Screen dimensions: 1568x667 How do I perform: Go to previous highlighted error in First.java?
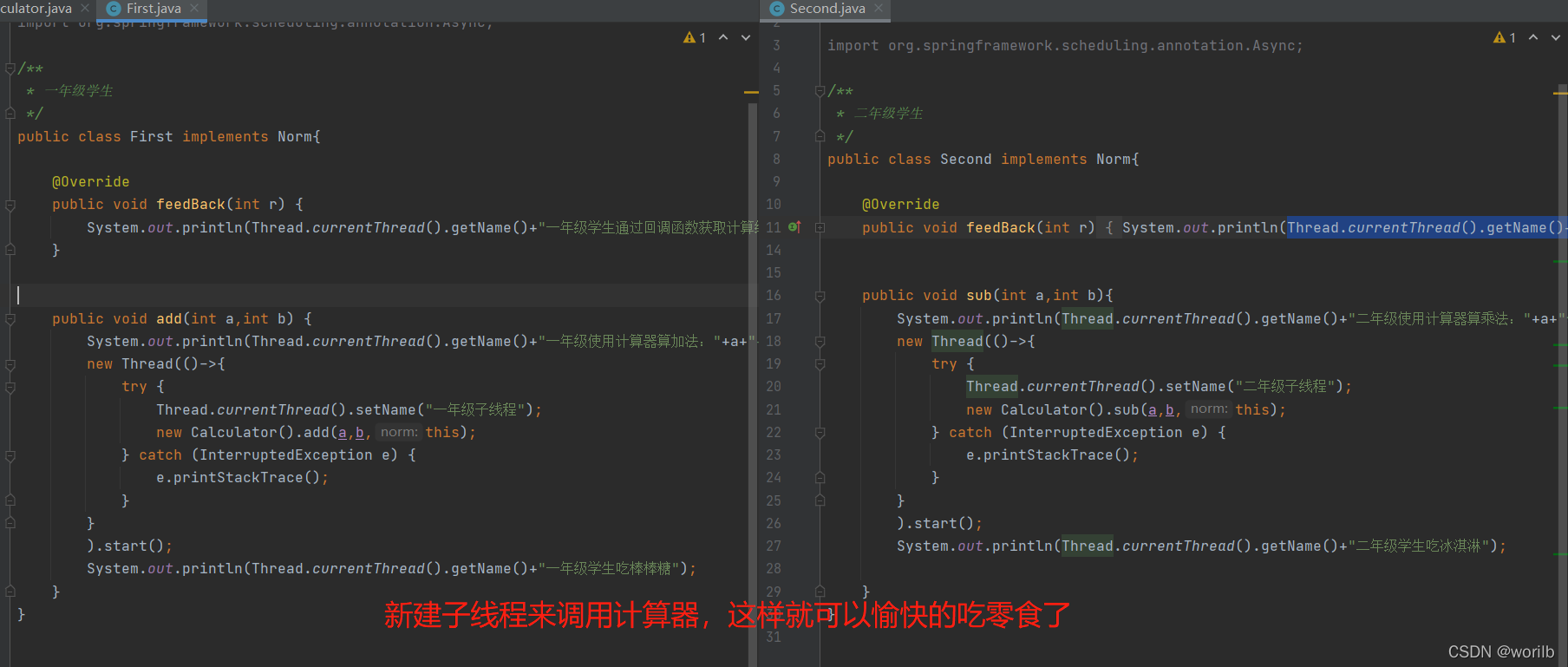[x=723, y=37]
